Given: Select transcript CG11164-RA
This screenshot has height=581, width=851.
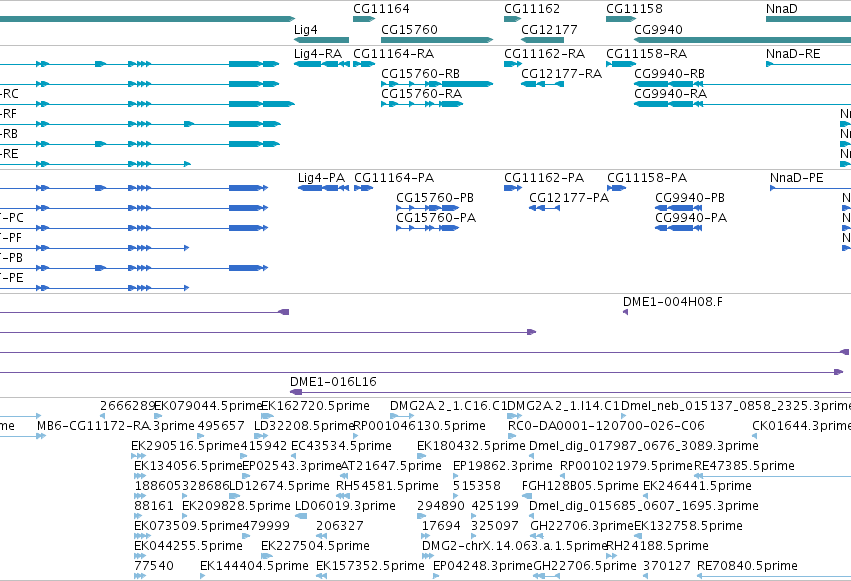Looking at the screenshot, I should point(364,64).
